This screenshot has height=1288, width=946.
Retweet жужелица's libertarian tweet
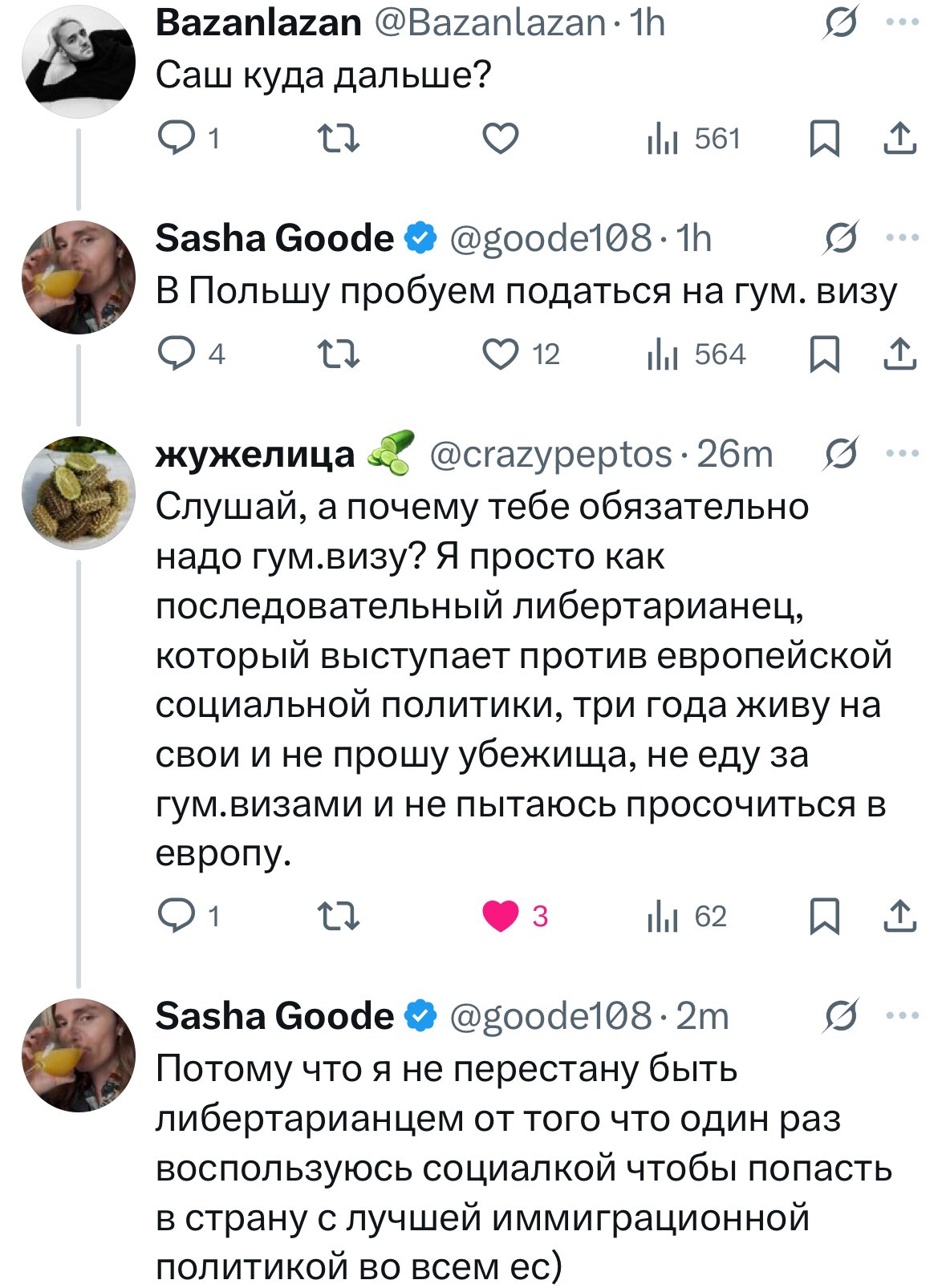coord(339,916)
